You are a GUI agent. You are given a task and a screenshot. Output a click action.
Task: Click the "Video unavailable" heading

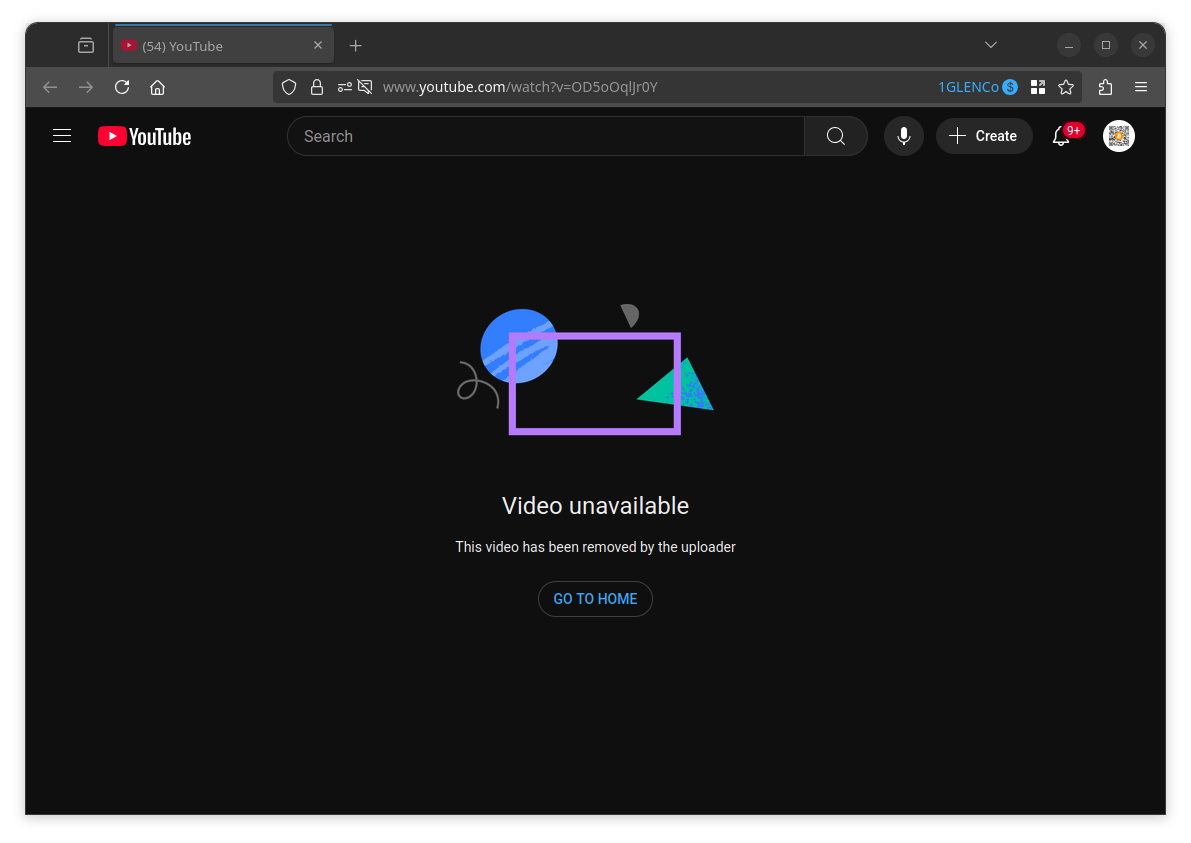point(596,506)
